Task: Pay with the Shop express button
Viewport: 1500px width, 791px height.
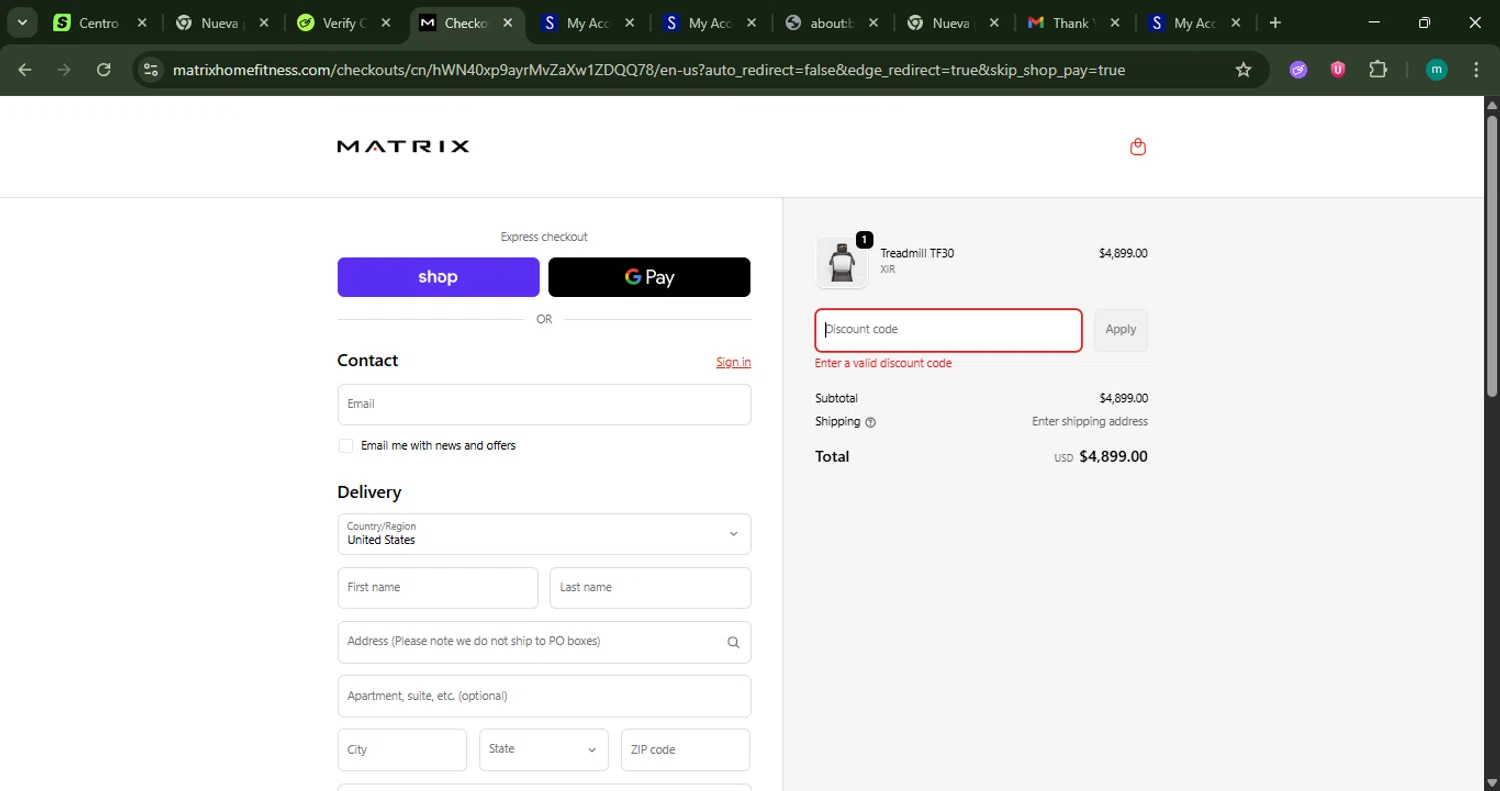Action: click(x=438, y=277)
